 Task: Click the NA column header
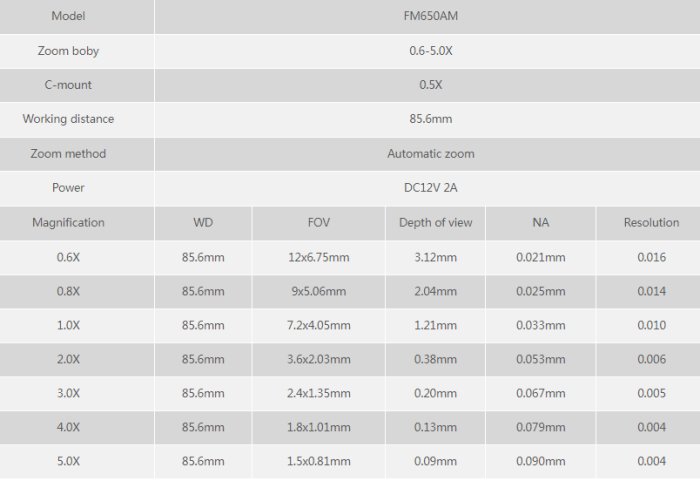[540, 222]
